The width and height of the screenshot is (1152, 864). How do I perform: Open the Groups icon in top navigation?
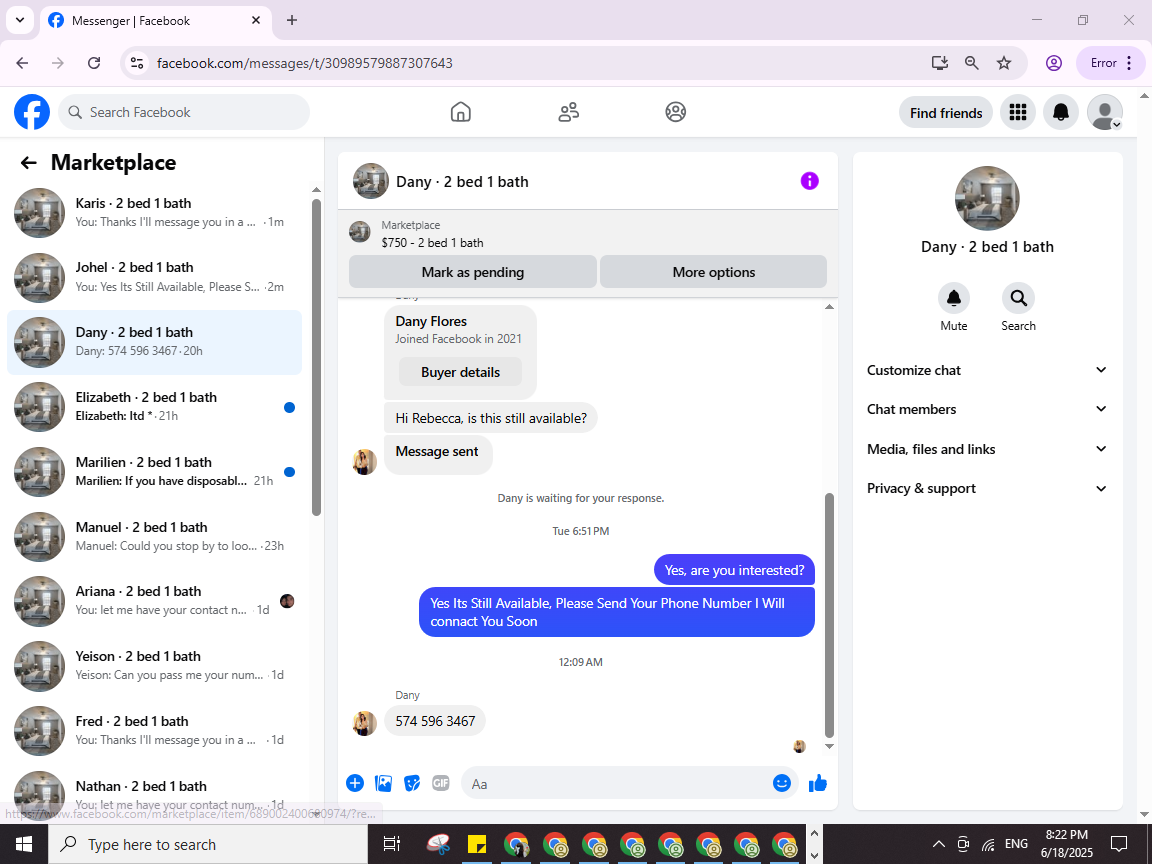675,112
